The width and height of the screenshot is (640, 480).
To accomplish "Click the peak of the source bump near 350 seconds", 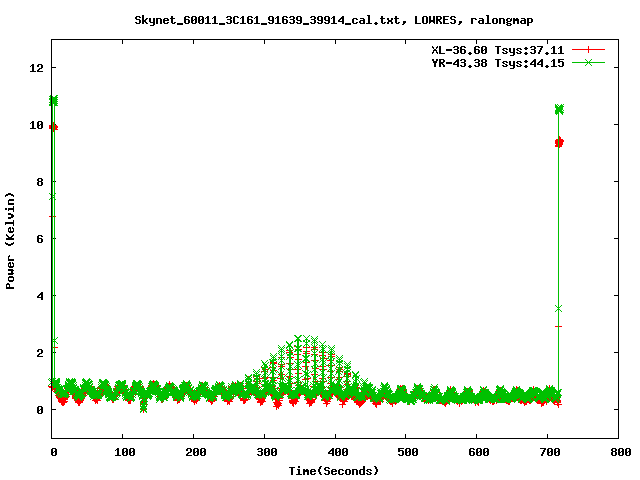I will click(x=299, y=339).
